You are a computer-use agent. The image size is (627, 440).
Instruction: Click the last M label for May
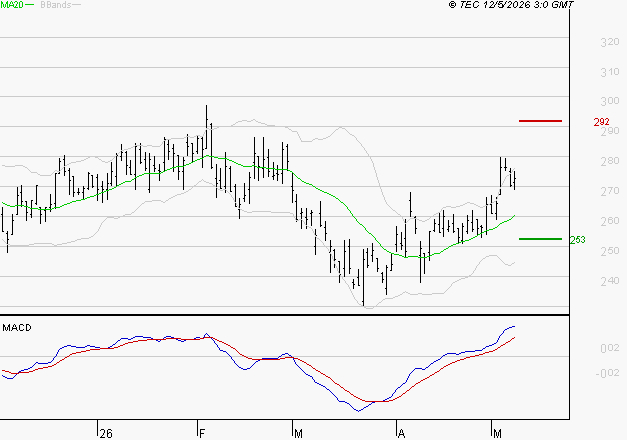(497, 434)
